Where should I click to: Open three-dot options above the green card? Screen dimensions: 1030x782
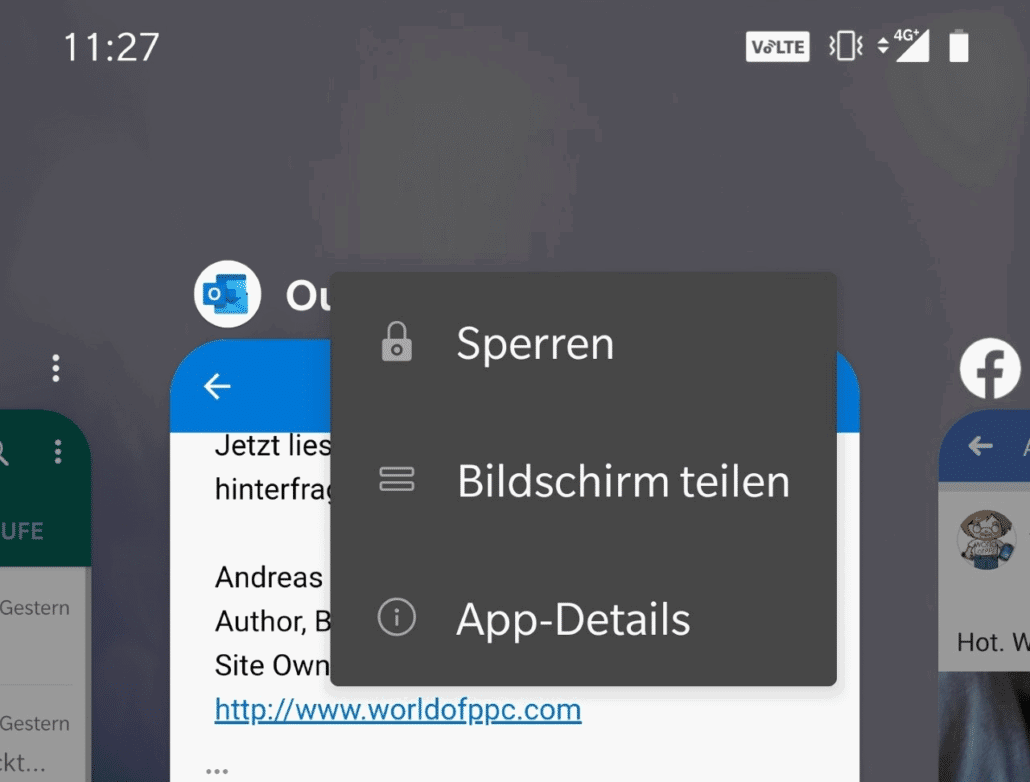pos(56,368)
